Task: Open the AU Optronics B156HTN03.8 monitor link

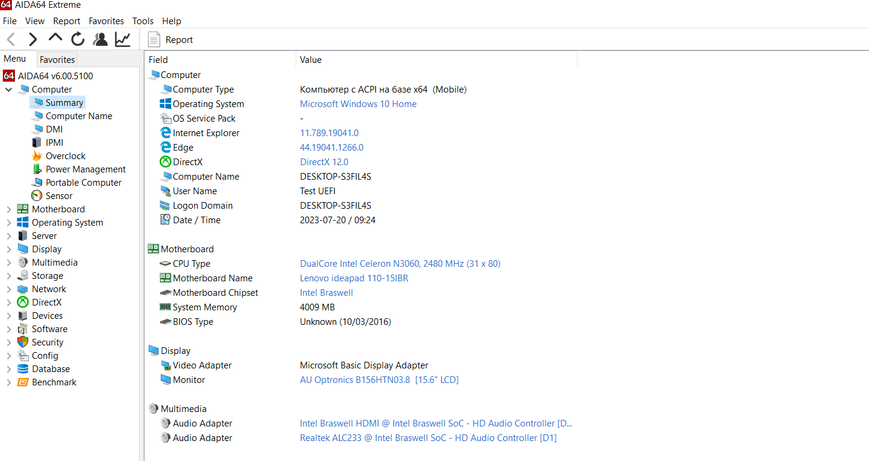Action: pyautogui.click(x=379, y=380)
